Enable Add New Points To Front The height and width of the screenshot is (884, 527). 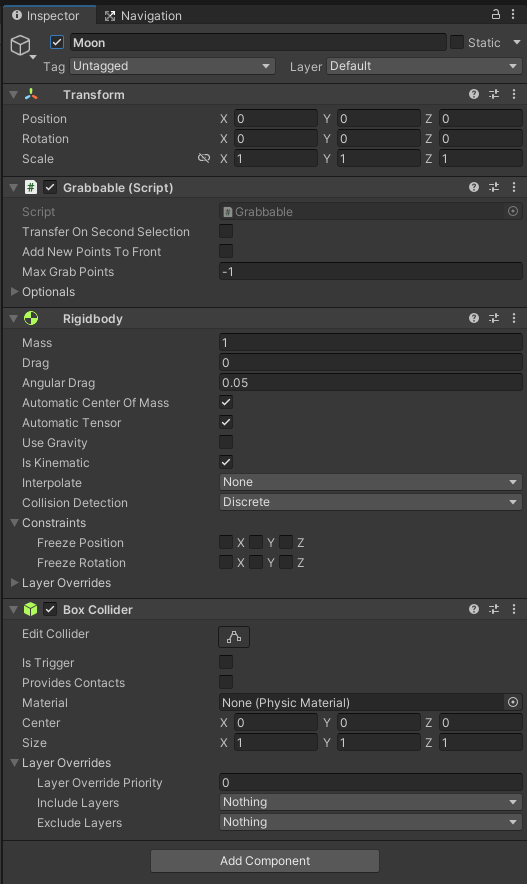pos(226,251)
